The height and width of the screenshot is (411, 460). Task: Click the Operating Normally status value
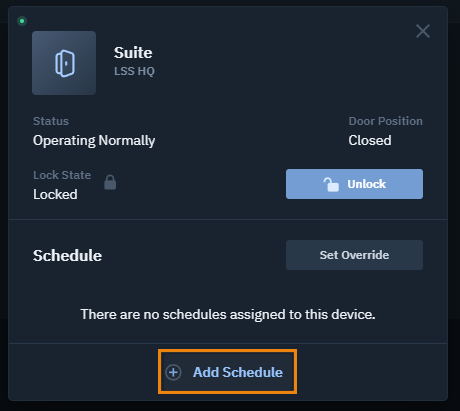pos(94,141)
